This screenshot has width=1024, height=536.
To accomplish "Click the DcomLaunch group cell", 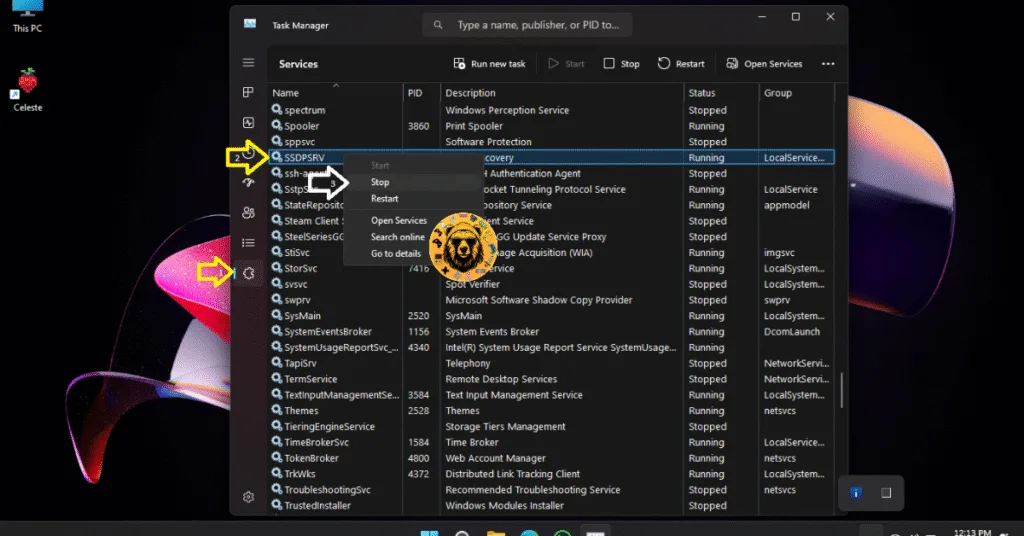I will click(792, 332).
